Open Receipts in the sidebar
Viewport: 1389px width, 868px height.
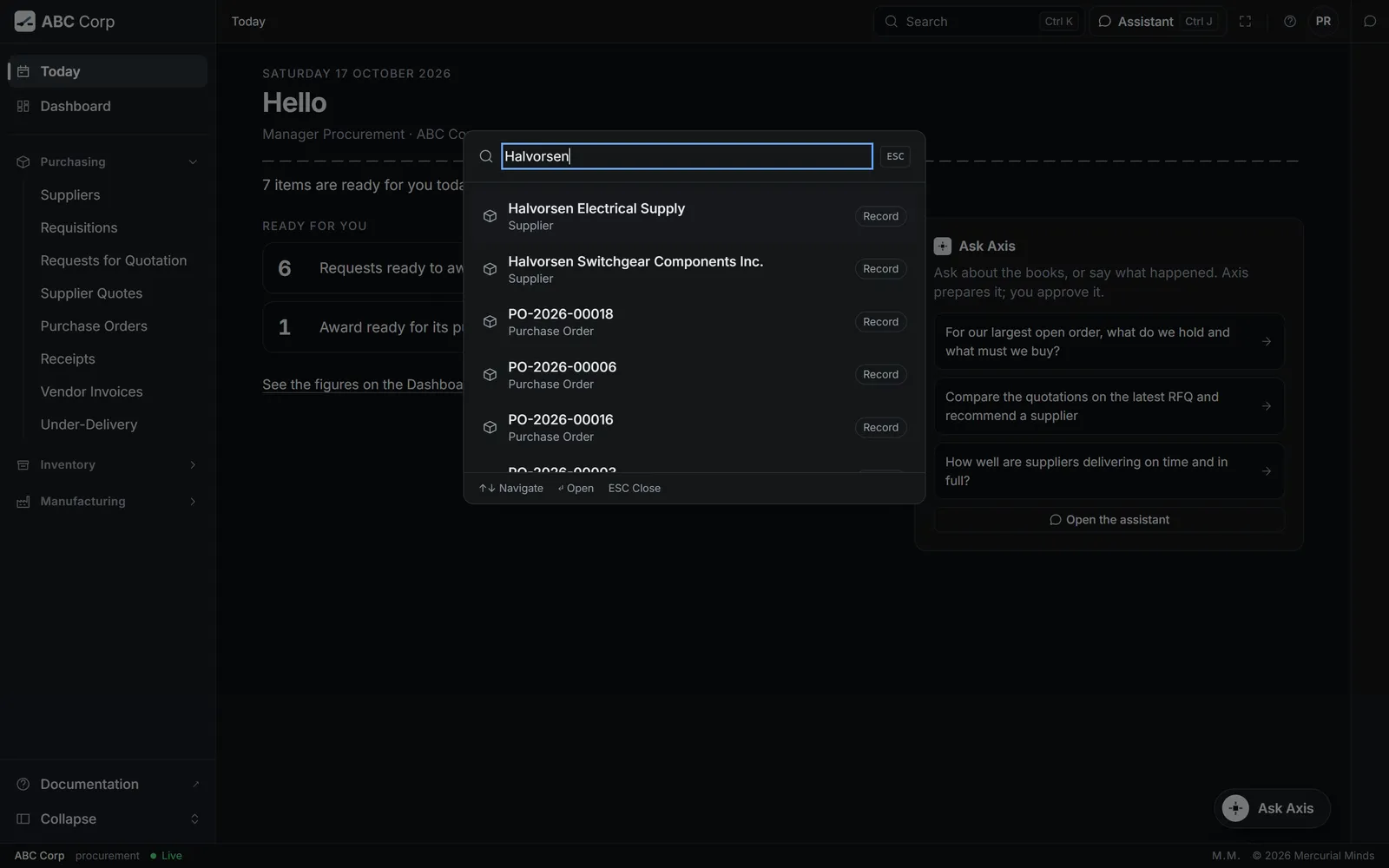click(68, 358)
